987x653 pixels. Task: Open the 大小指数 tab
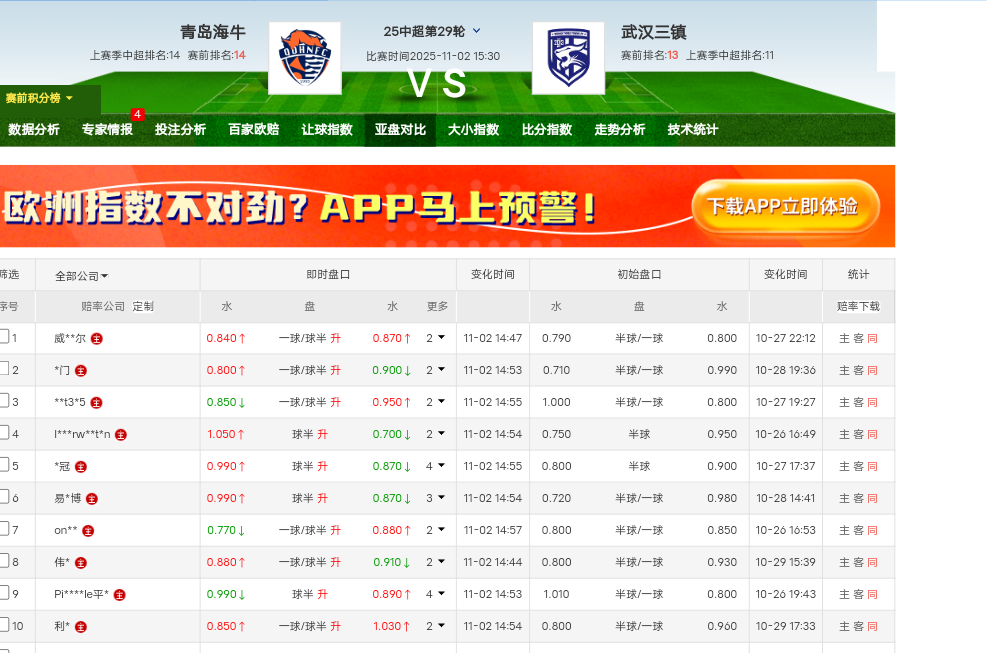coord(473,129)
